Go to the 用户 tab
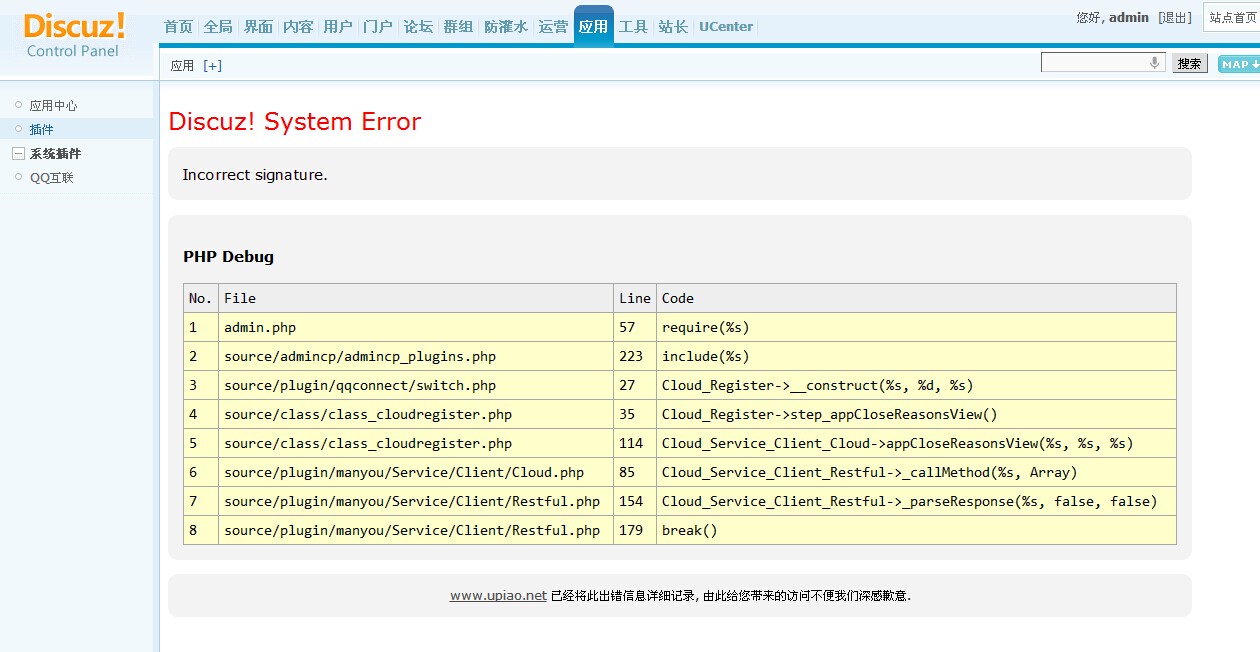The height and width of the screenshot is (652, 1260). click(x=338, y=27)
